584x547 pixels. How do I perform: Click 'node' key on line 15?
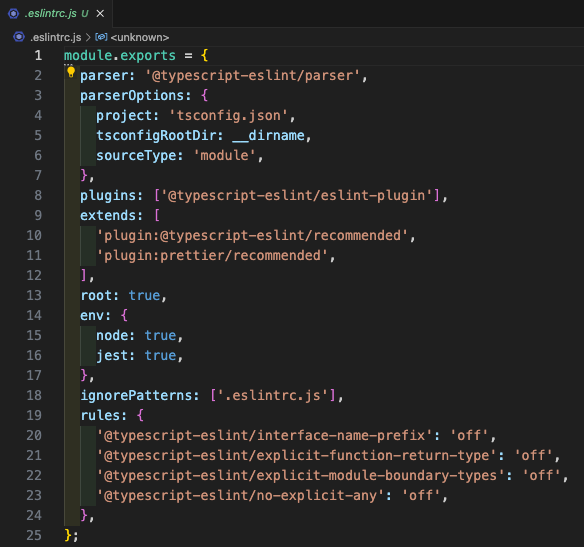tap(112, 335)
